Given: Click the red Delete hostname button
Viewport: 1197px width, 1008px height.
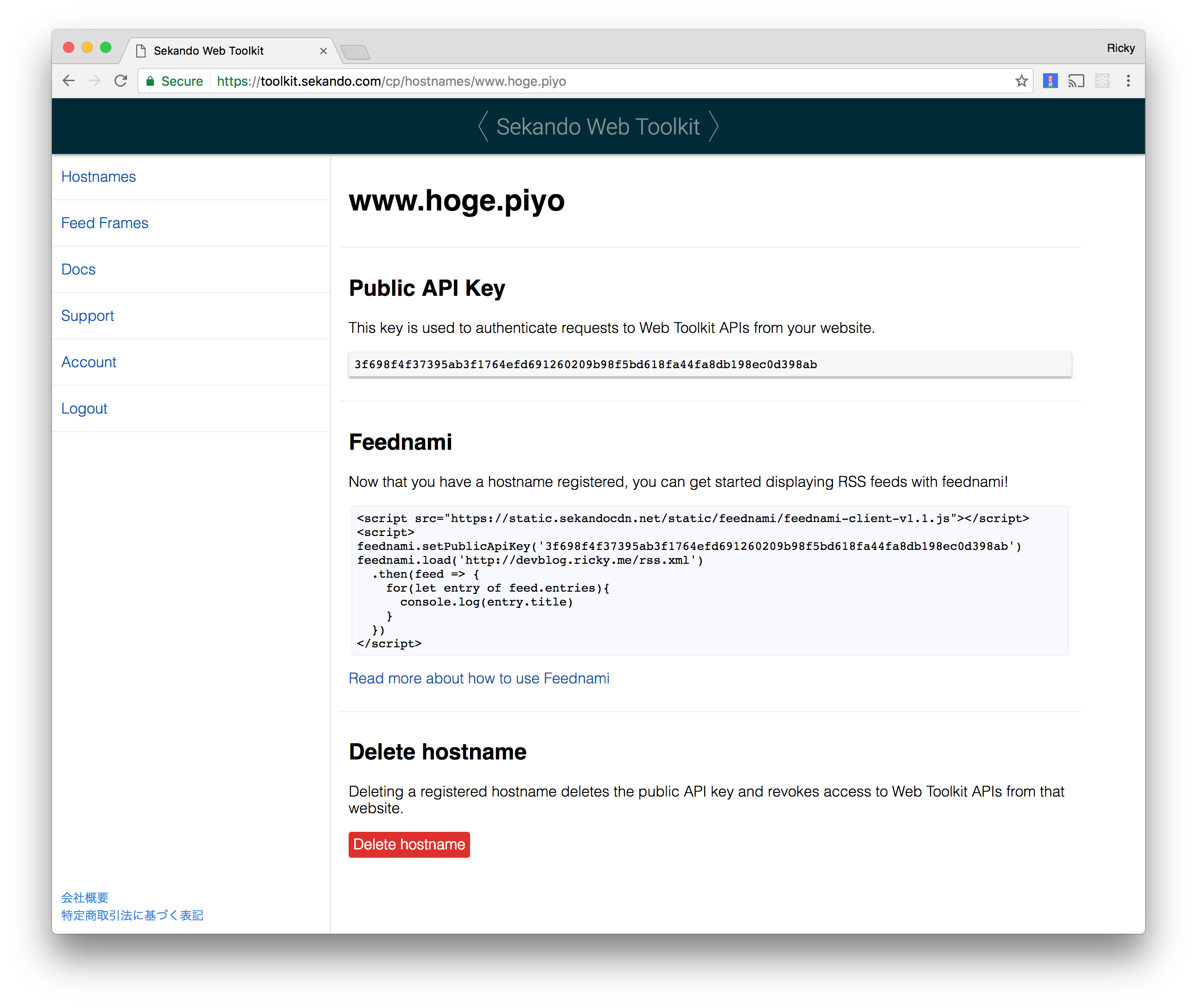Looking at the screenshot, I should point(409,844).
